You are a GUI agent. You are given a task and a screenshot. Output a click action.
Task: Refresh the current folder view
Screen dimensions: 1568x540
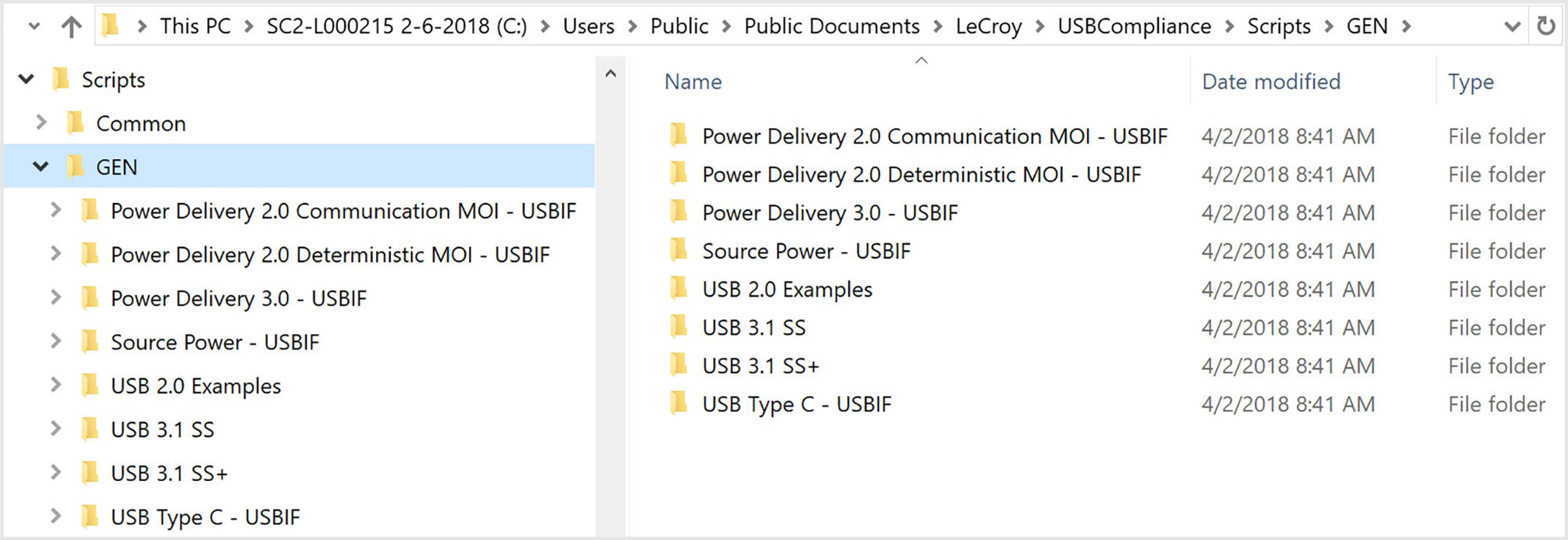1546,27
